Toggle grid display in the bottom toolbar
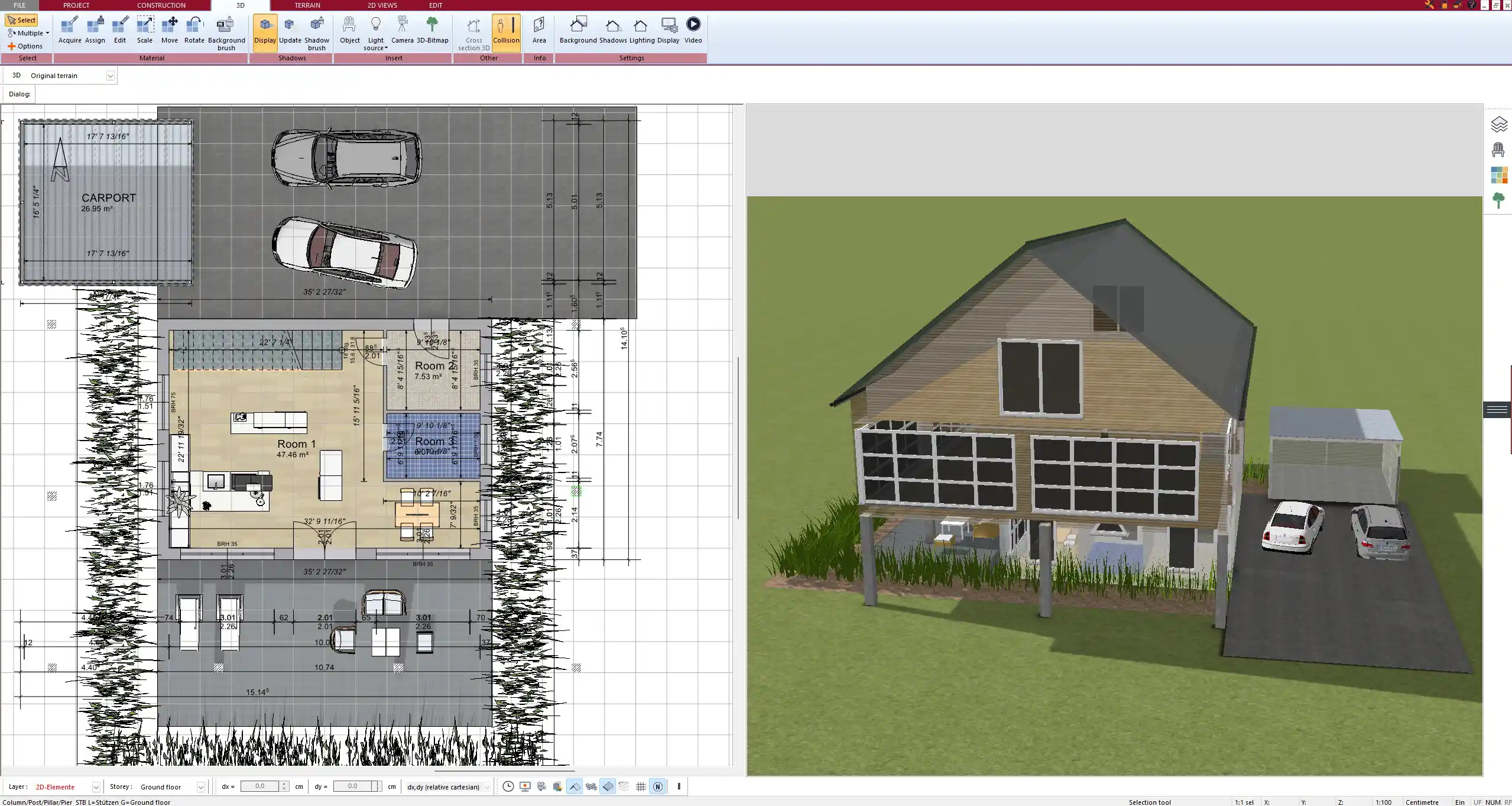The width and height of the screenshot is (1512, 806). click(x=641, y=786)
